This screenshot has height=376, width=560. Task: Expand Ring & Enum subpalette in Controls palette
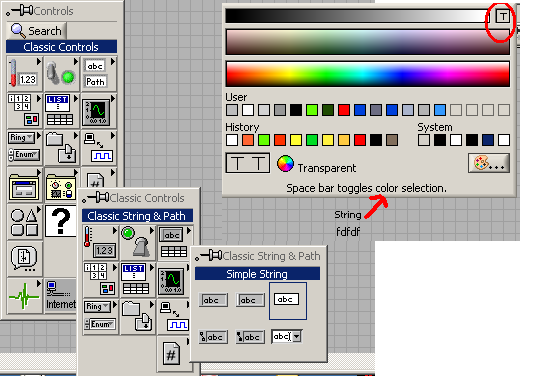[24, 148]
